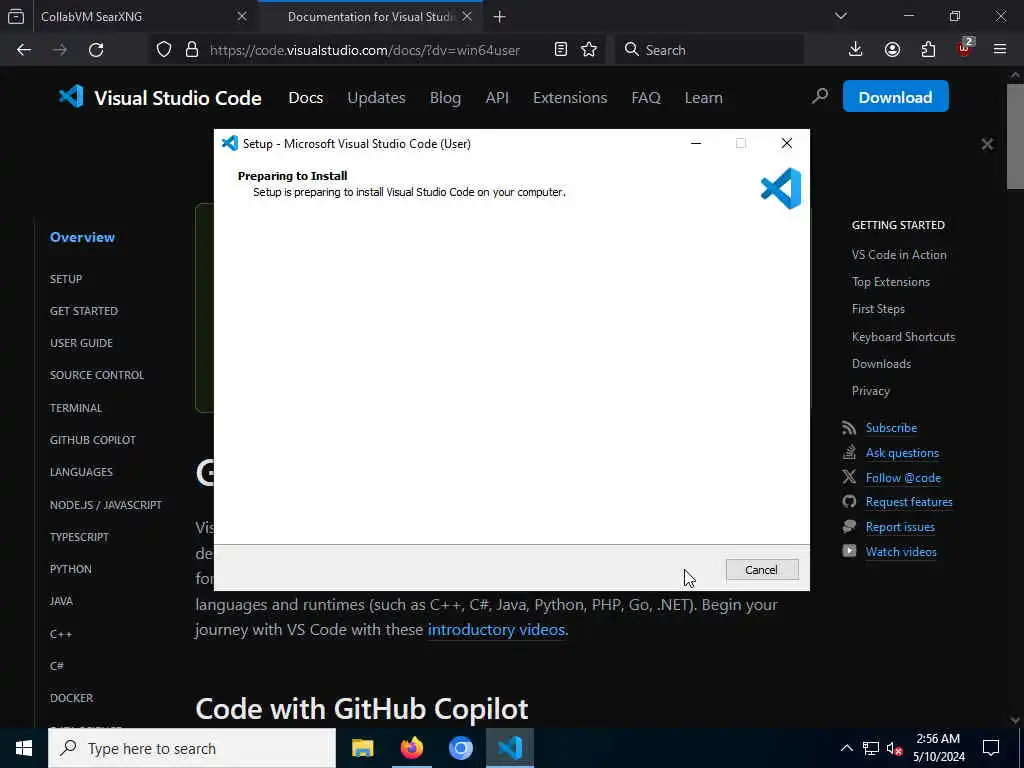Screen dimensions: 1024x768
Task: Open the notification center icon
Action: (x=991, y=748)
